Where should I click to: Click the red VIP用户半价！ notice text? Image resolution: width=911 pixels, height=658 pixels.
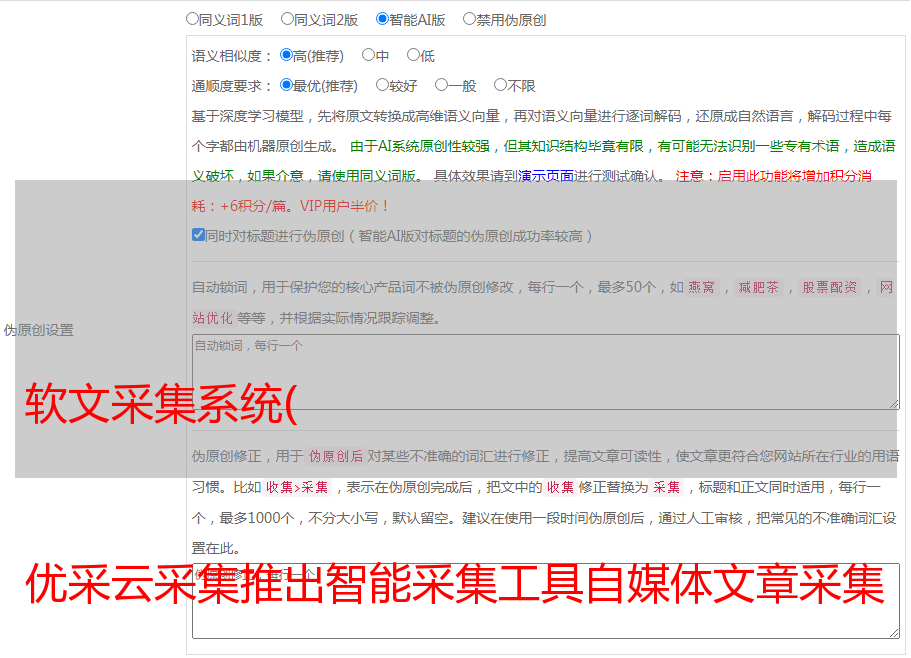[345, 206]
